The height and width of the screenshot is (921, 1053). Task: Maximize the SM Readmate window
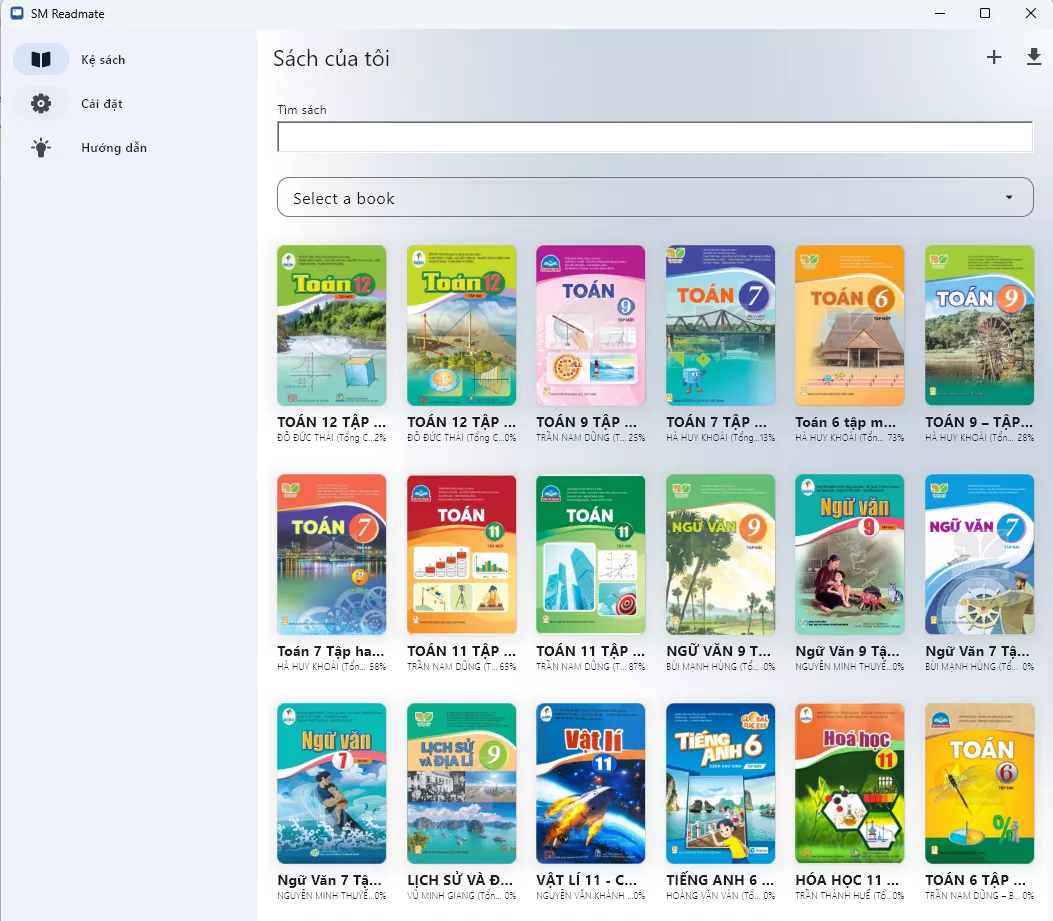click(985, 14)
